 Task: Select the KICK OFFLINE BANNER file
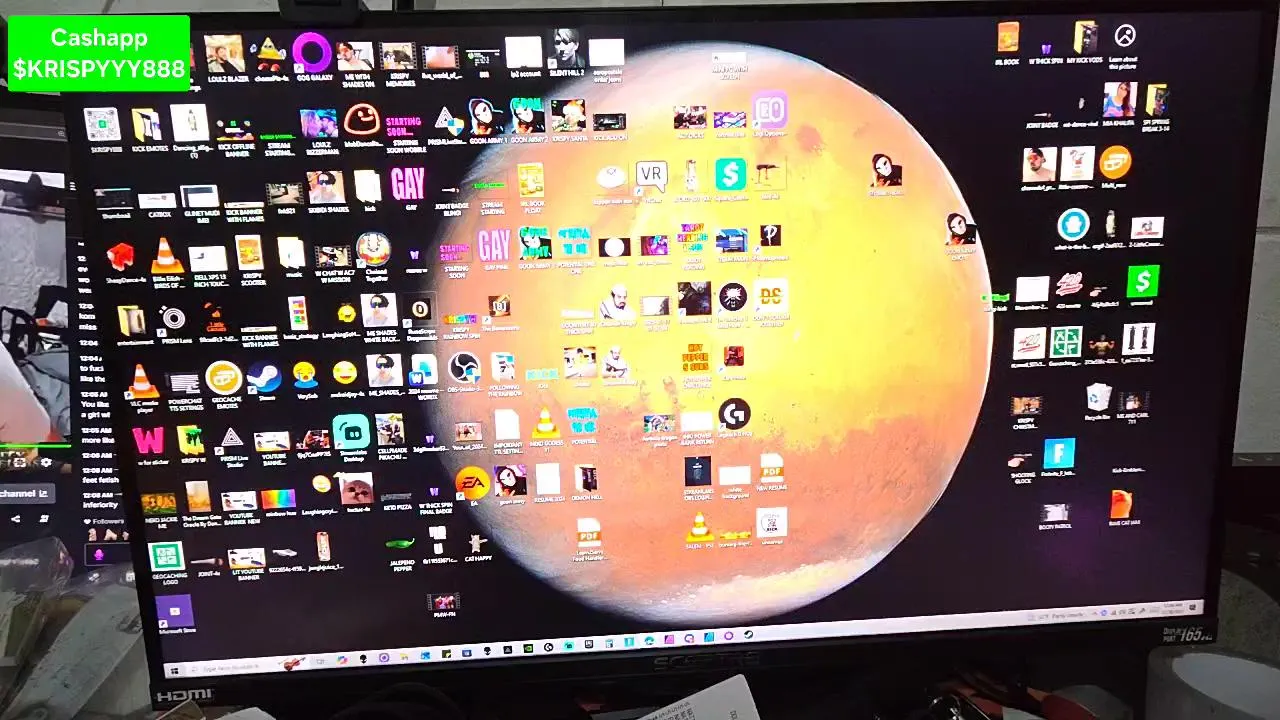tap(236, 139)
